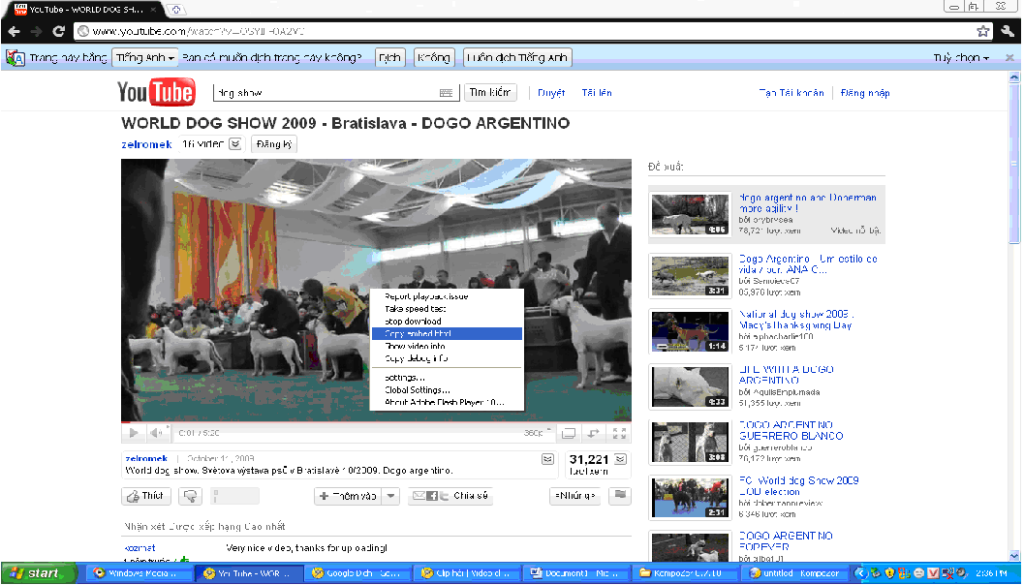Close the translate bar
This screenshot has width=1024, height=585.
pos(1009,58)
